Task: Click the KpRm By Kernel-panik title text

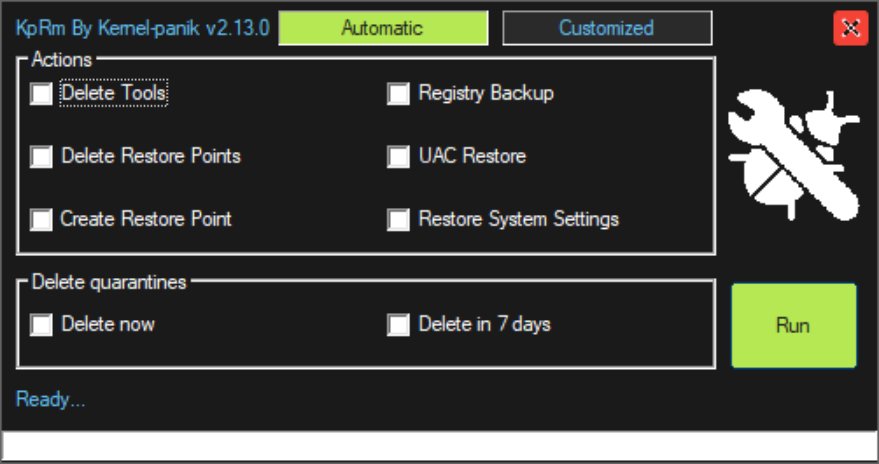Action: pyautogui.click(x=142, y=28)
